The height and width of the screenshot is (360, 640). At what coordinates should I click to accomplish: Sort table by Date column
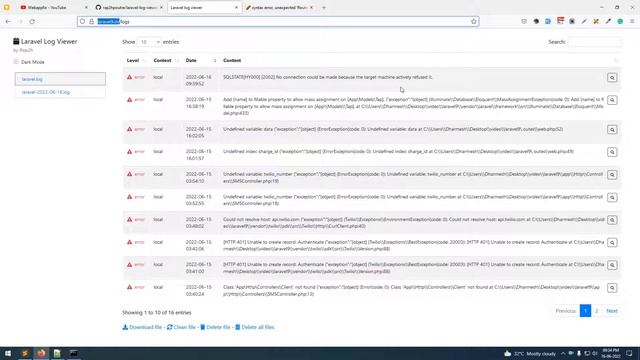[201, 60]
